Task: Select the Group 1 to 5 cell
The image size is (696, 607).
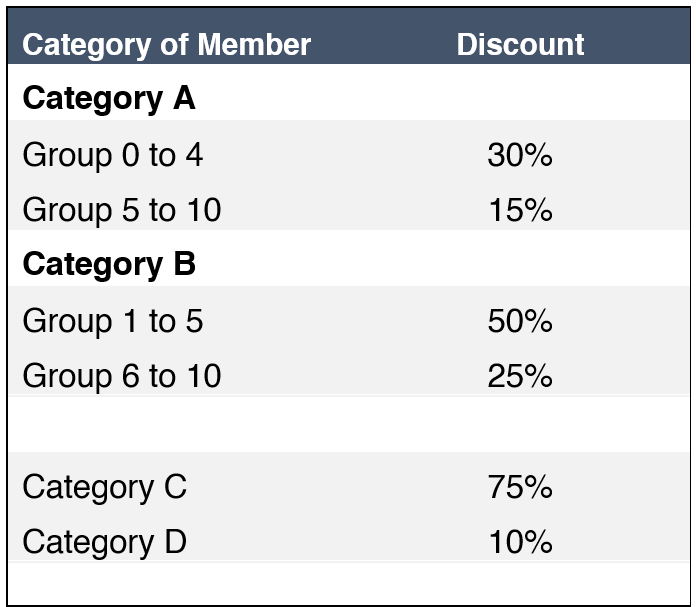Action: coord(113,321)
